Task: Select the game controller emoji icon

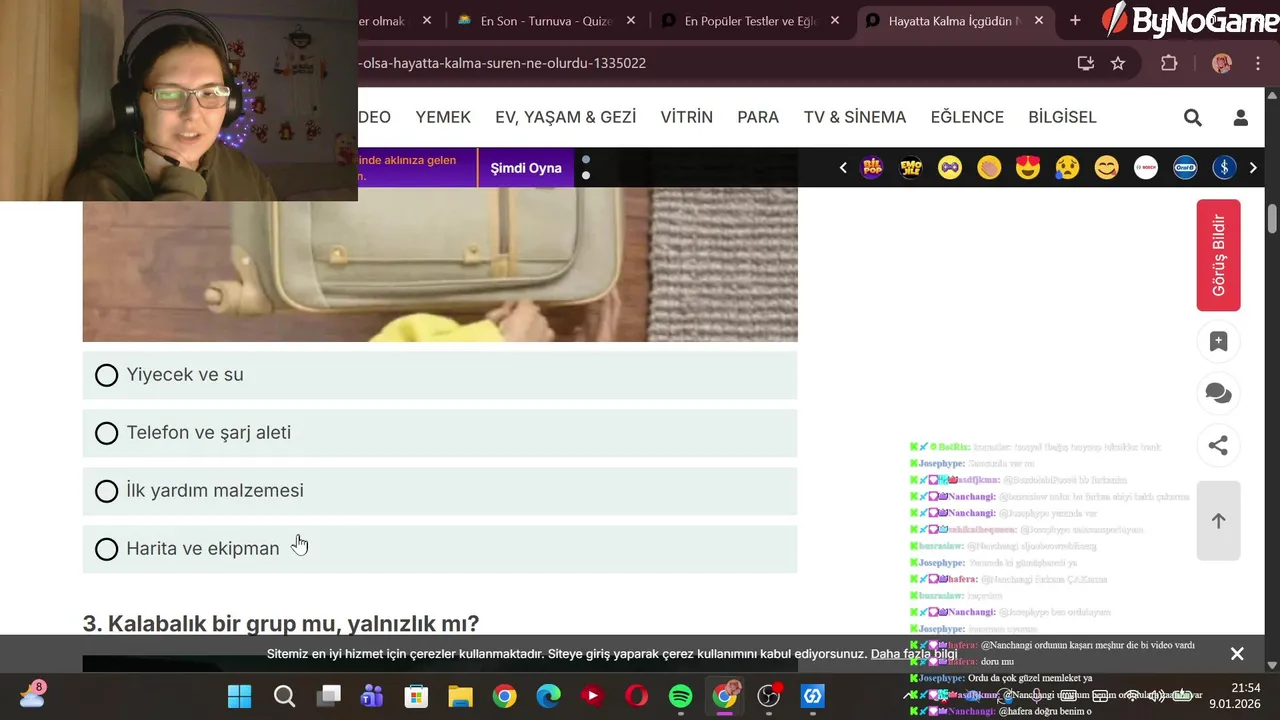Action: (950, 168)
